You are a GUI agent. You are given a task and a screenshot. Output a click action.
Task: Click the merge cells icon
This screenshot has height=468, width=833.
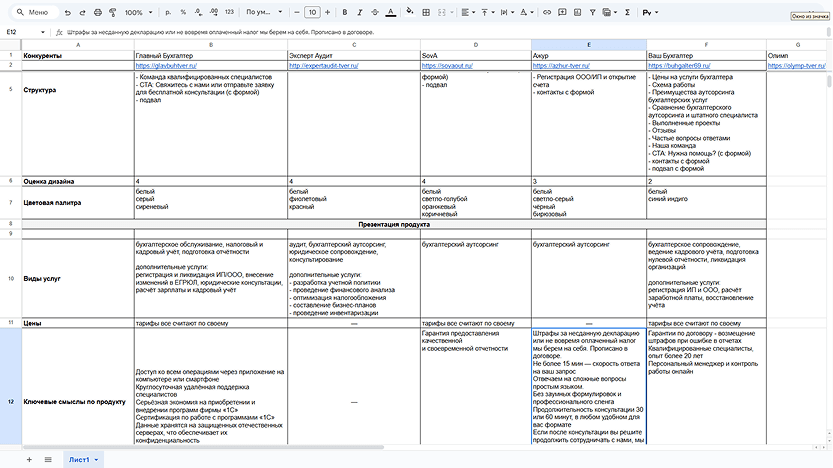coord(441,12)
